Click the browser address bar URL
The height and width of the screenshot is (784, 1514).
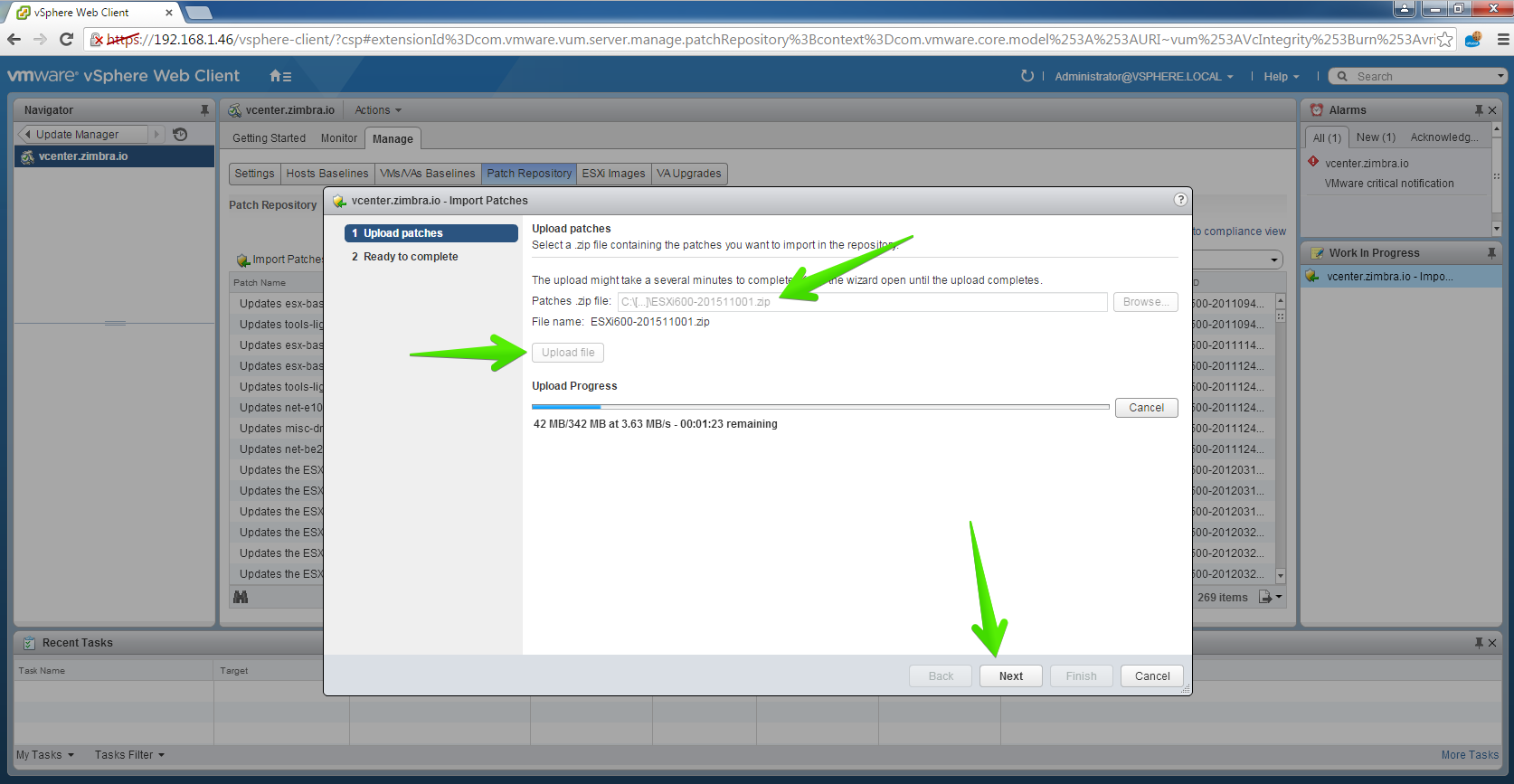click(x=769, y=40)
